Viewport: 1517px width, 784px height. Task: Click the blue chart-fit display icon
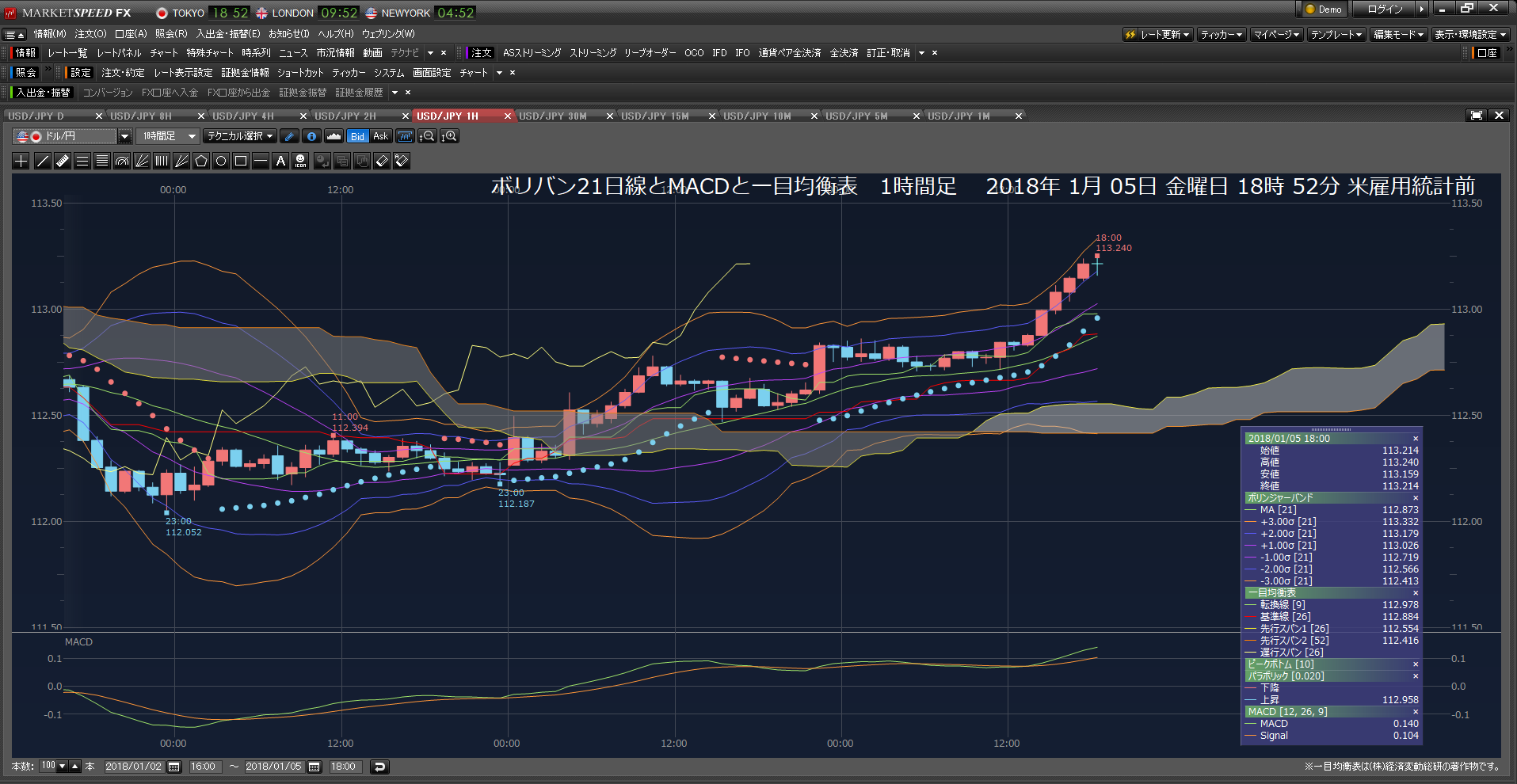(405, 136)
